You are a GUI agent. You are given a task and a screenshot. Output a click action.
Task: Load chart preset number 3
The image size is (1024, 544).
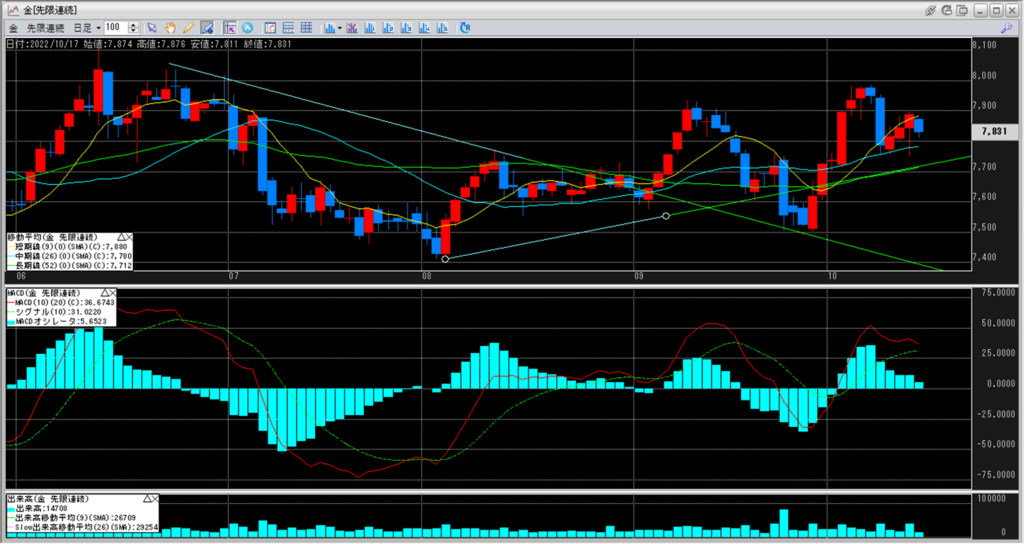click(x=406, y=28)
